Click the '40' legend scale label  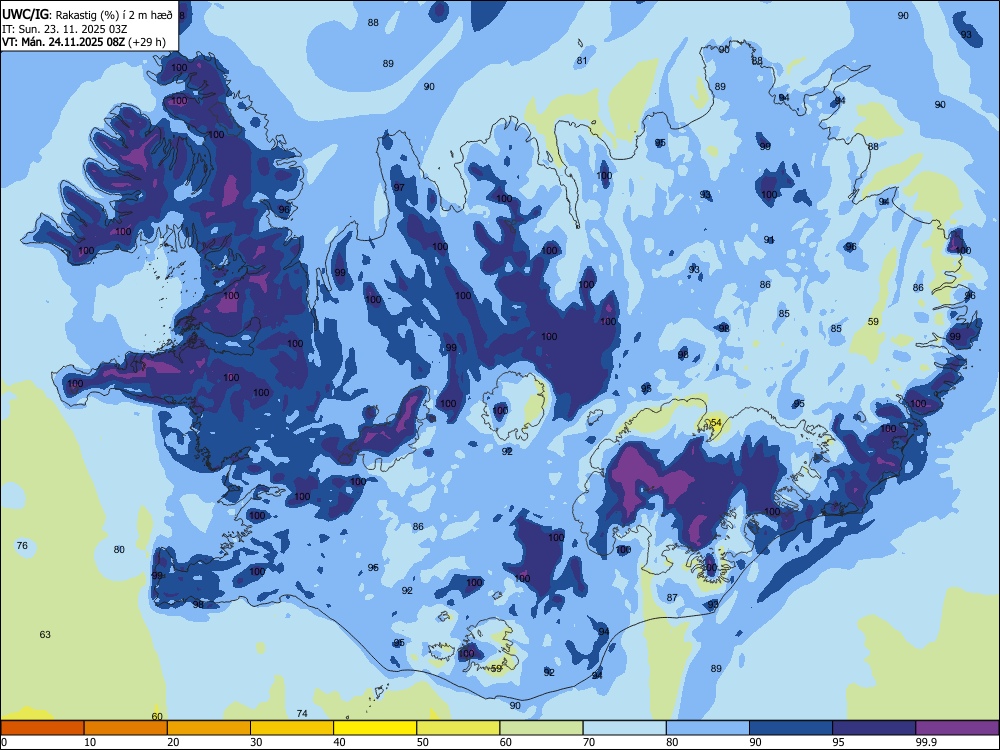tap(339, 742)
